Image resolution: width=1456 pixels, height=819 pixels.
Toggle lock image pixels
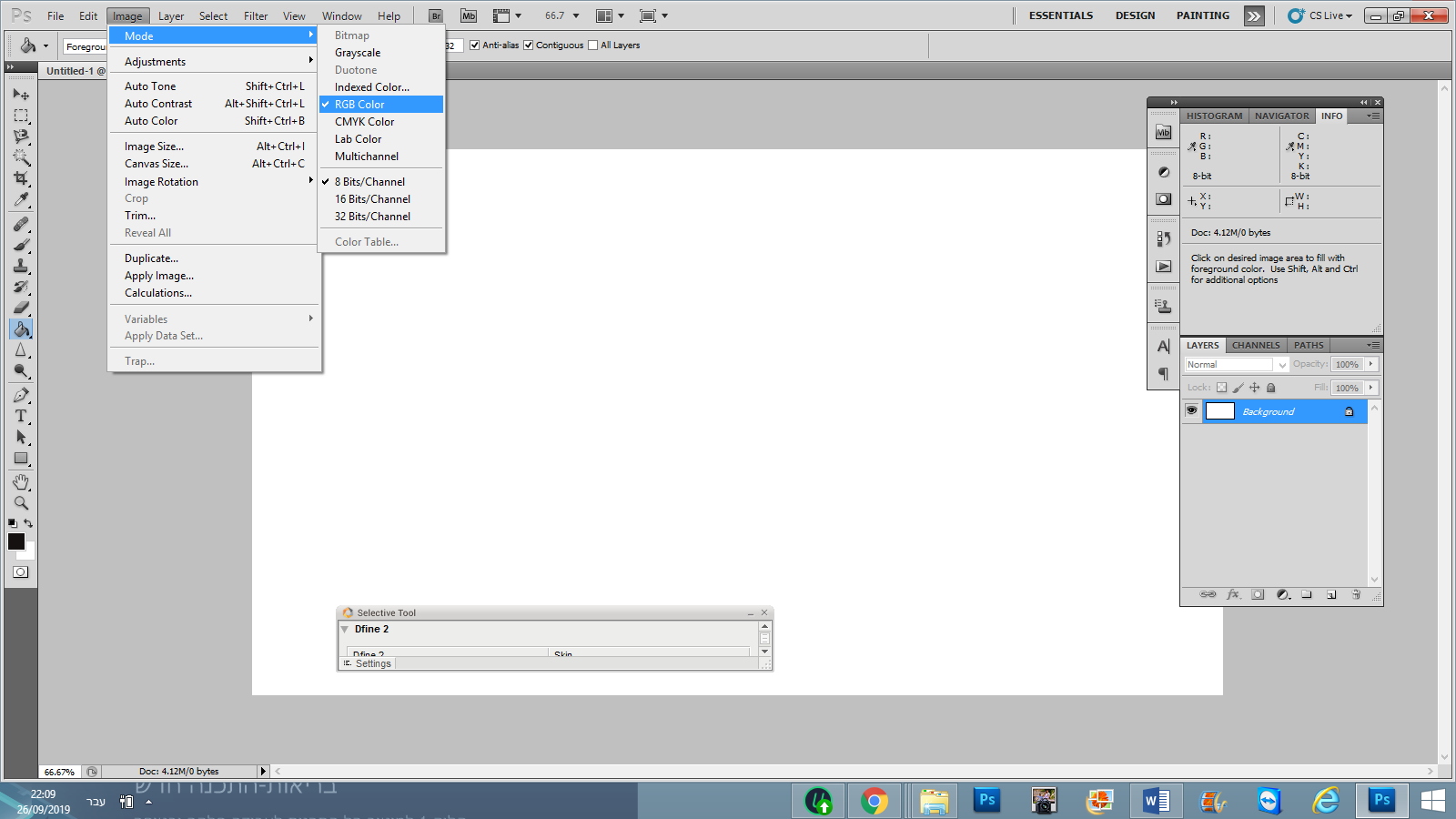click(x=1238, y=388)
